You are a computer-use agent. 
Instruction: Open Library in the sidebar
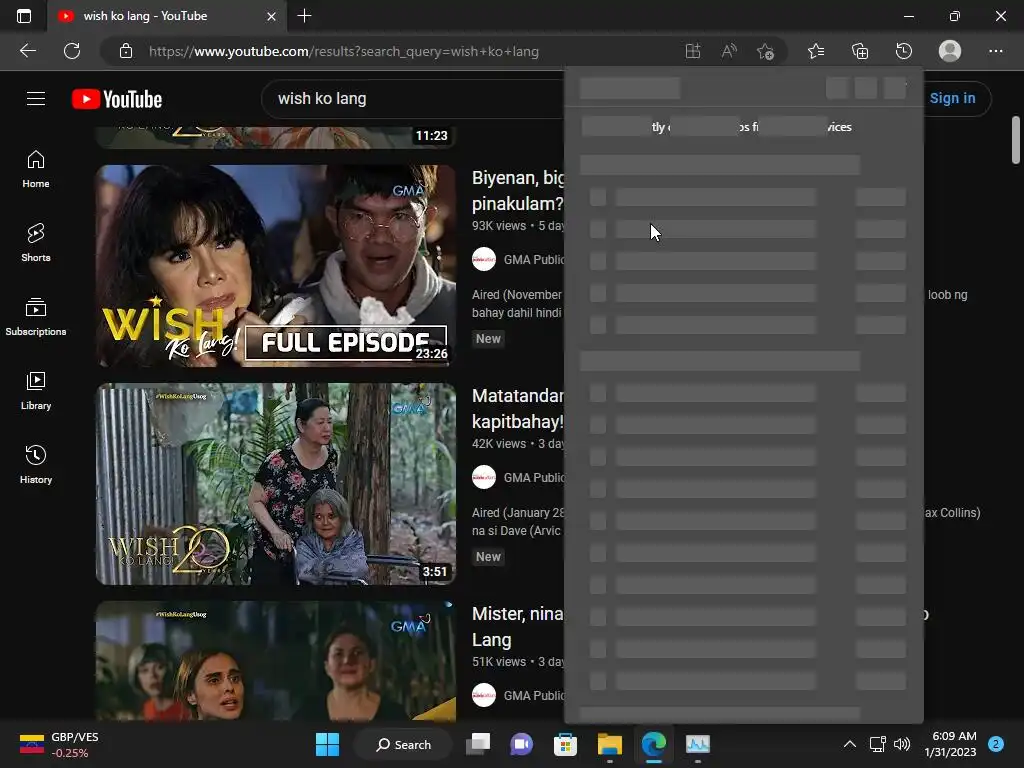pos(36,391)
